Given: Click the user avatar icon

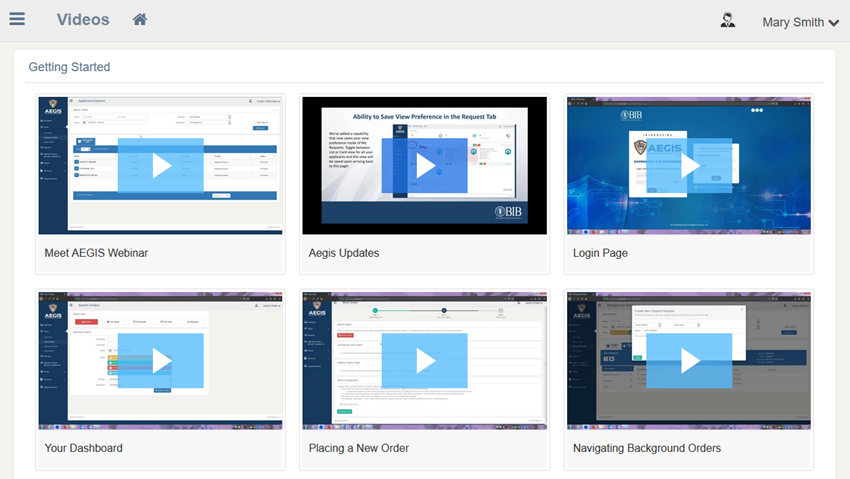Looking at the screenshot, I should pyautogui.click(x=727, y=21).
